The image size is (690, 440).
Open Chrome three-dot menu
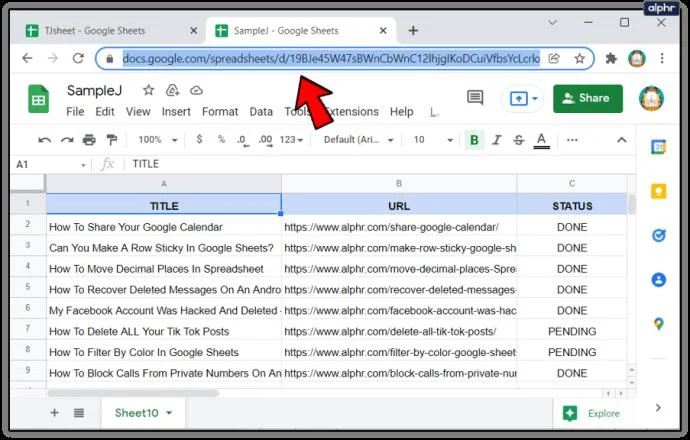[x=662, y=58]
